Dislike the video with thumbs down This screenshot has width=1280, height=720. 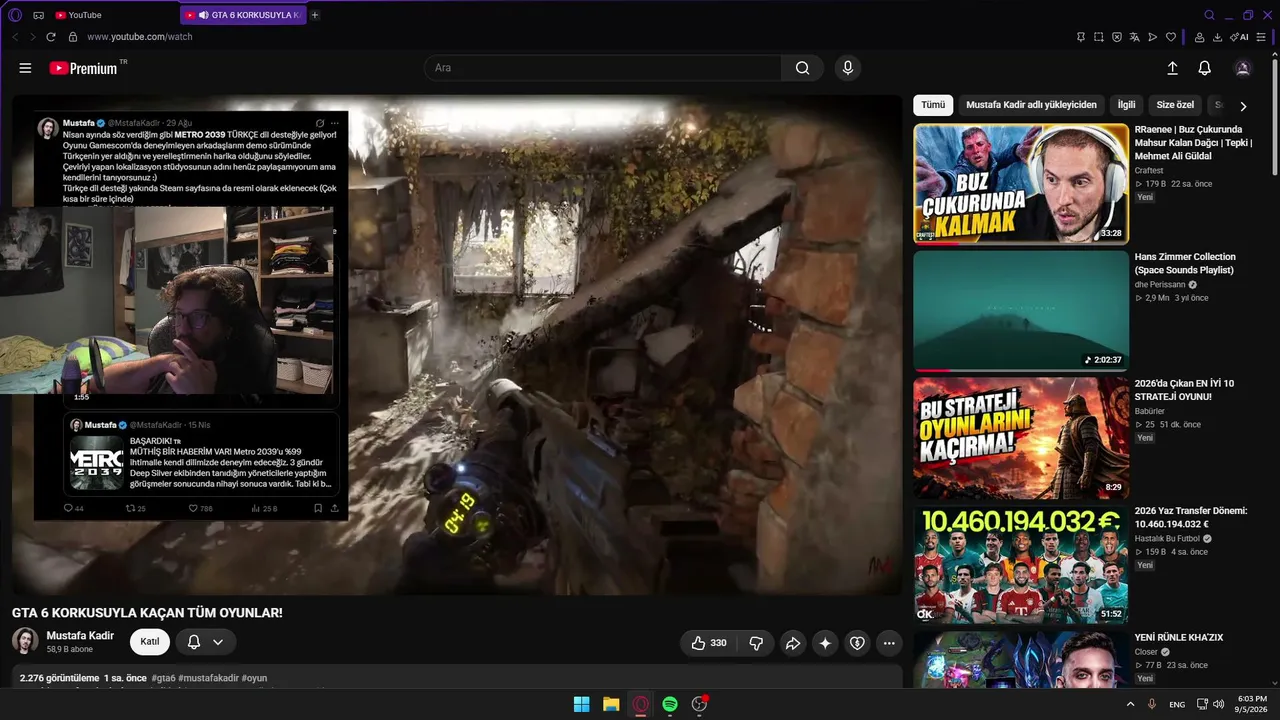[756, 643]
